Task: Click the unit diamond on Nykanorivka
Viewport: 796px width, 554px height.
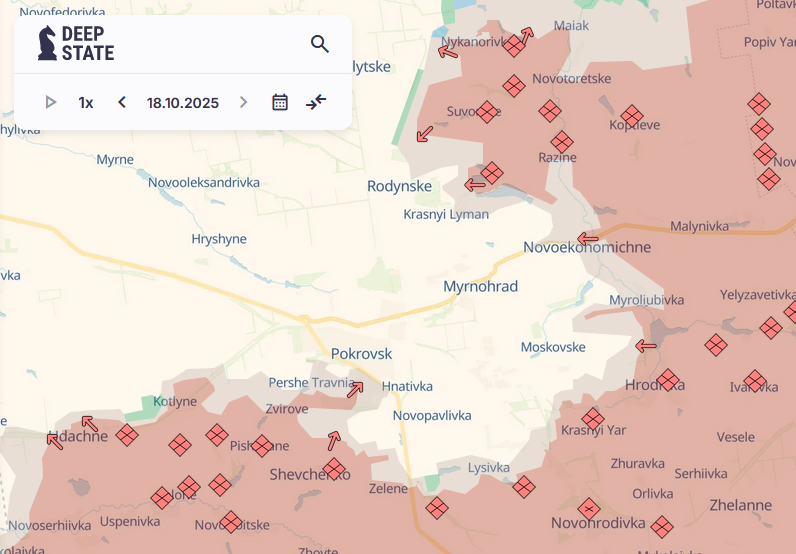Action: coord(514,46)
